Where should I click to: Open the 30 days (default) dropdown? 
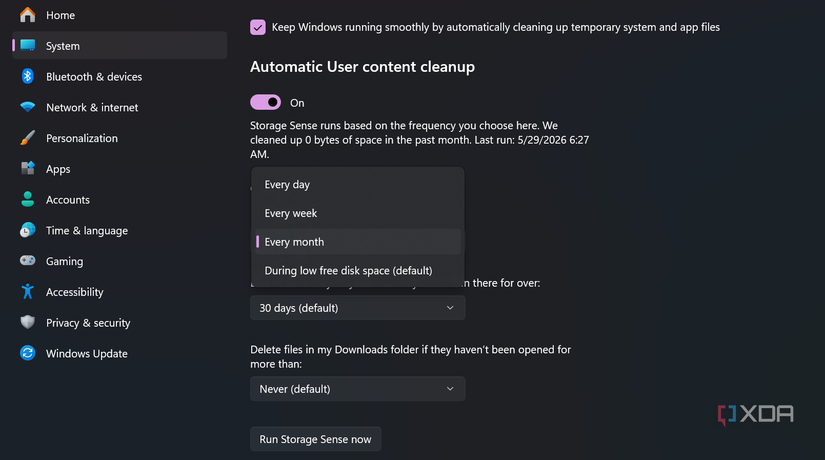pos(358,308)
